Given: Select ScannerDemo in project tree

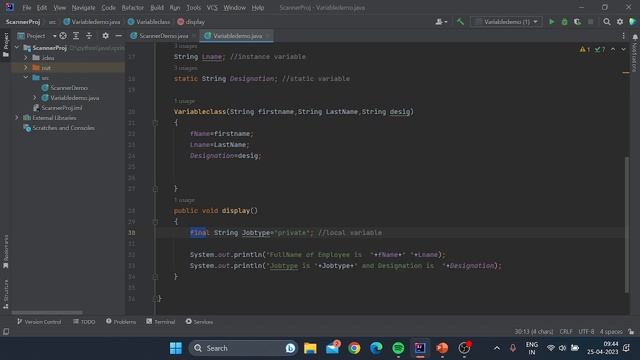Looking at the screenshot, I should coord(64,88).
